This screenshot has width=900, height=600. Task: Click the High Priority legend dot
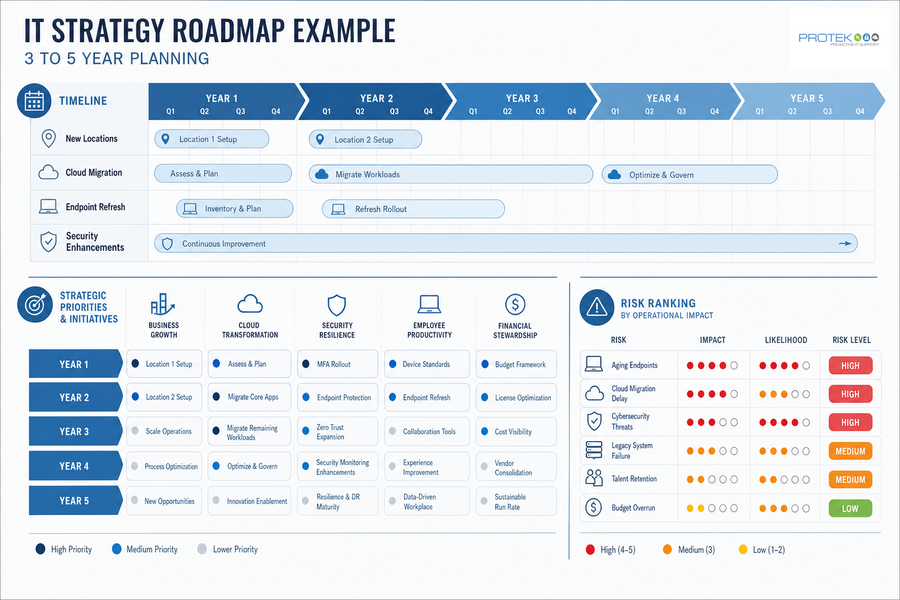[x=40, y=549]
